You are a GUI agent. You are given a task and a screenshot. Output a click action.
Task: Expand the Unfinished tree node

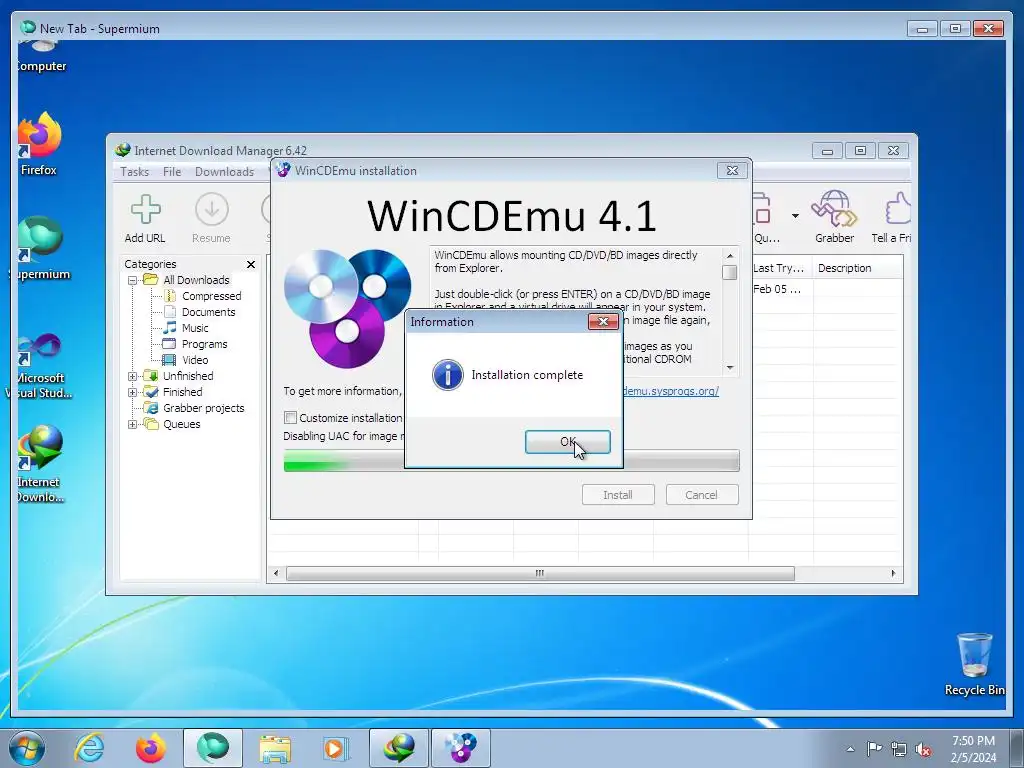[x=133, y=376]
